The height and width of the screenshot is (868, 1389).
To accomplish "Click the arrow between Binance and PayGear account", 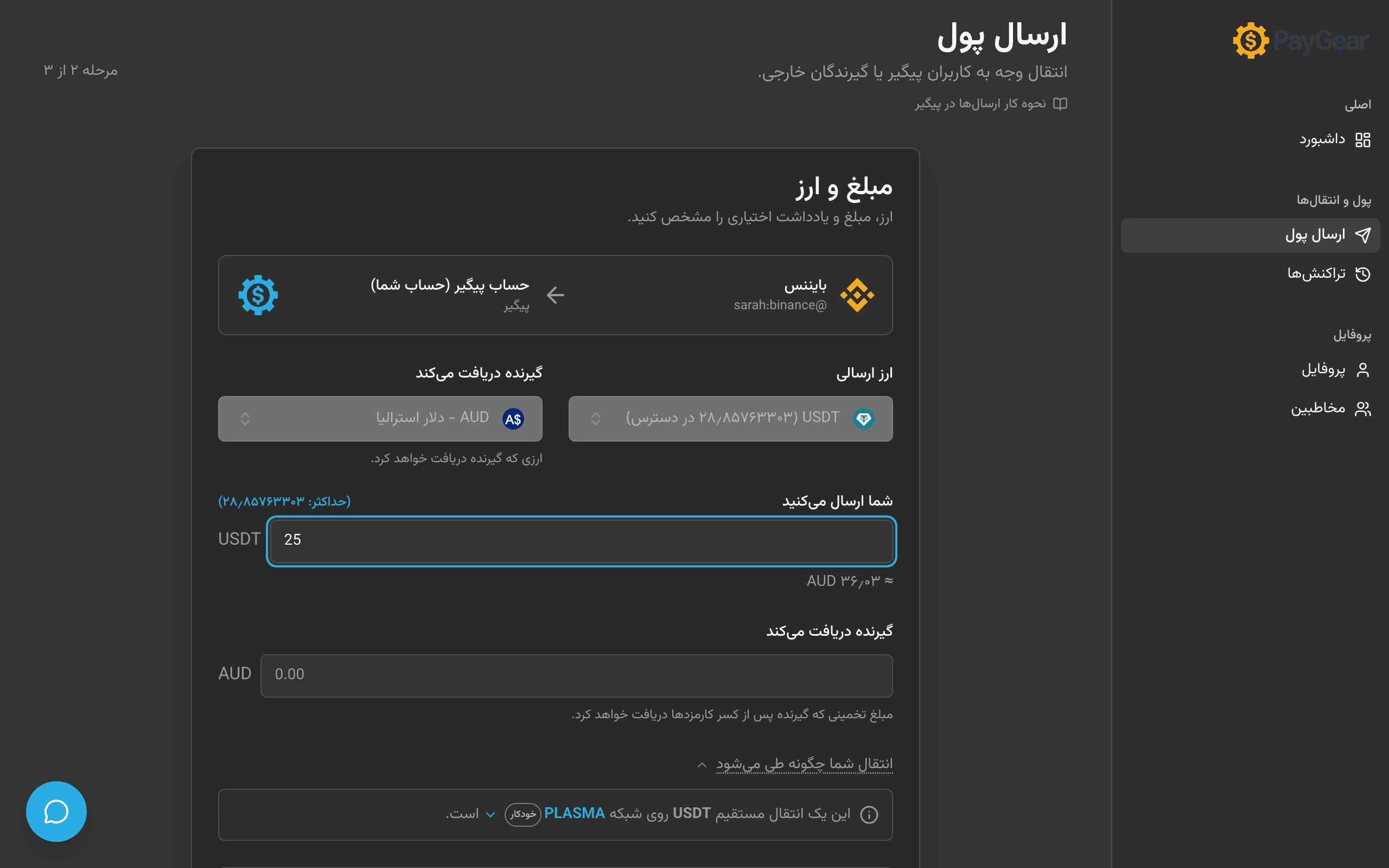I will click(556, 295).
